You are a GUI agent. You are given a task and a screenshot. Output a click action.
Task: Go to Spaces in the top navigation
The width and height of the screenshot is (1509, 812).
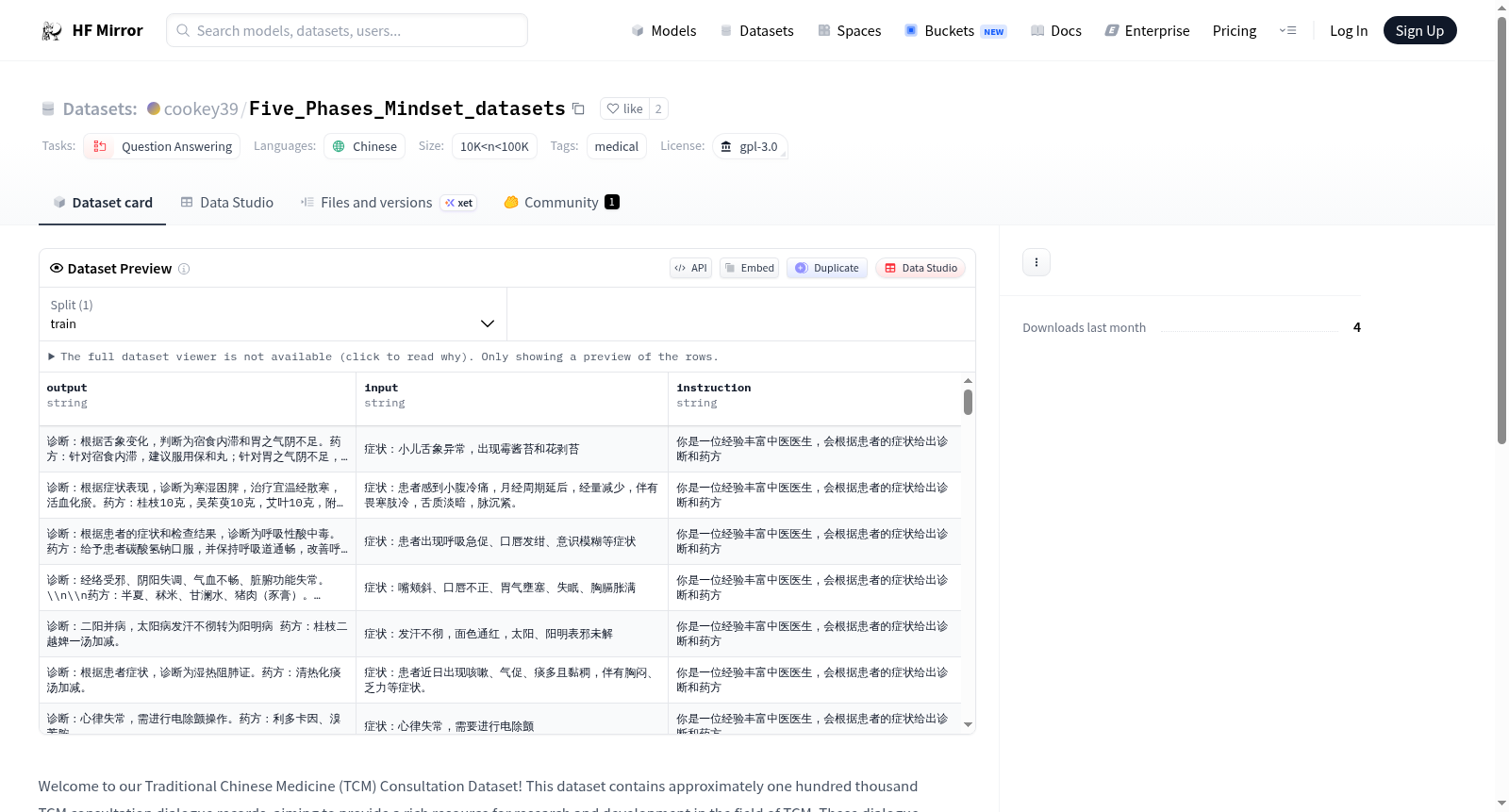click(x=850, y=30)
